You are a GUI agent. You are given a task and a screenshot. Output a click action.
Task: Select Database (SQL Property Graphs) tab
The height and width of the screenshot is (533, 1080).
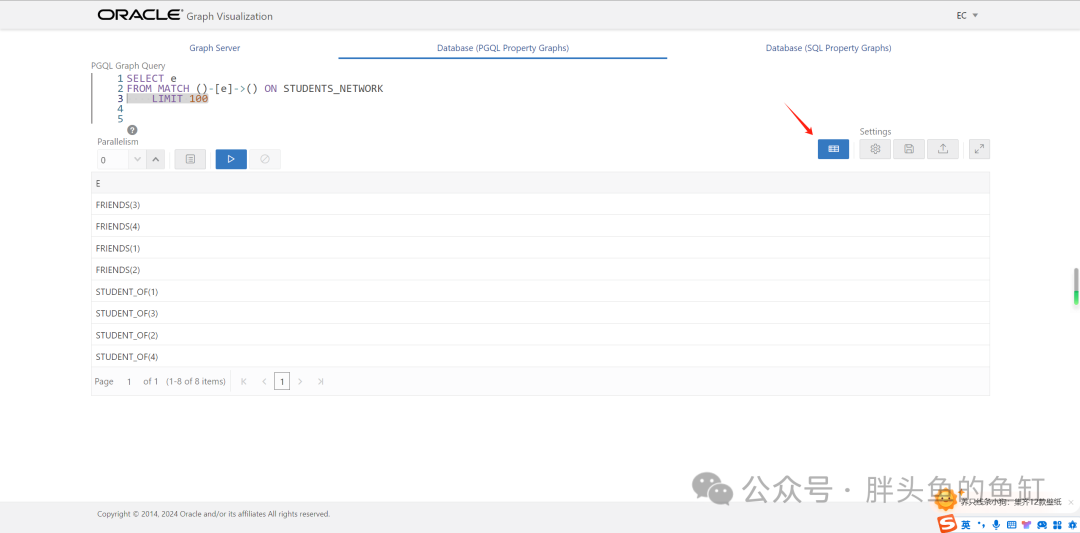[x=829, y=48]
